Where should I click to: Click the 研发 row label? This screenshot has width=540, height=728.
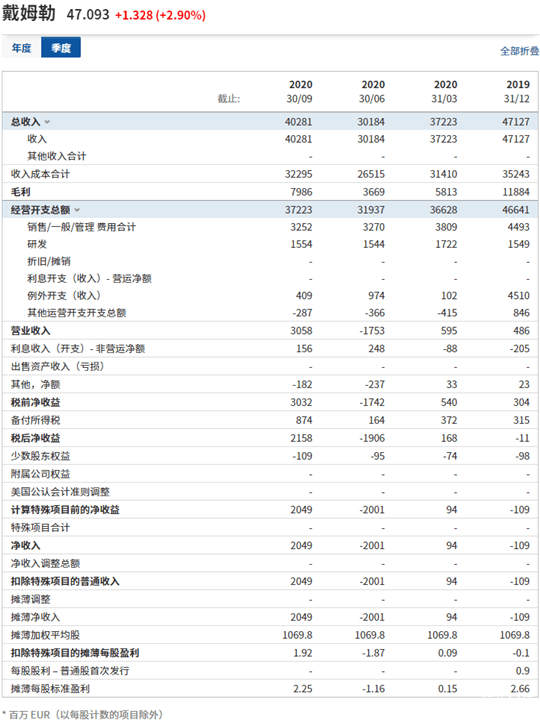pyautogui.click(x=37, y=244)
